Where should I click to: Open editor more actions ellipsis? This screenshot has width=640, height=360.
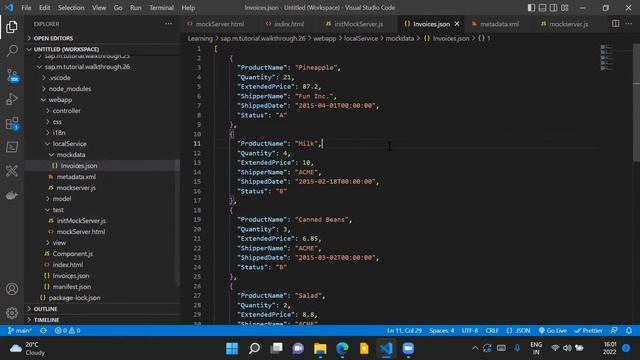pos(629,24)
